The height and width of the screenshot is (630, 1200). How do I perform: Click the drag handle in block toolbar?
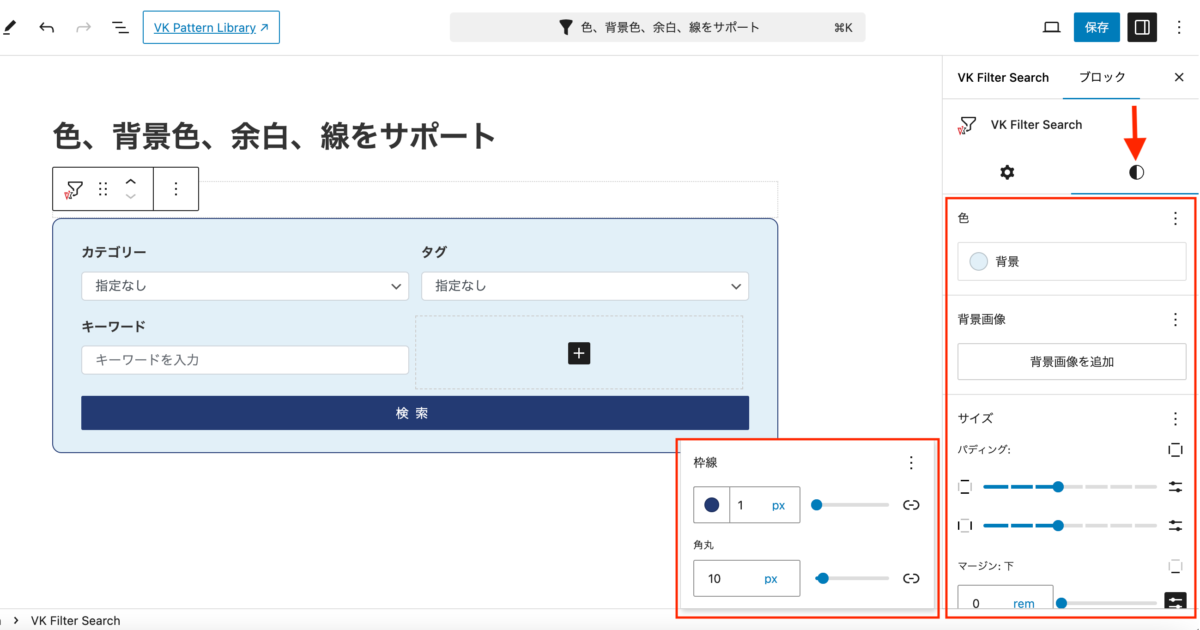tap(103, 188)
